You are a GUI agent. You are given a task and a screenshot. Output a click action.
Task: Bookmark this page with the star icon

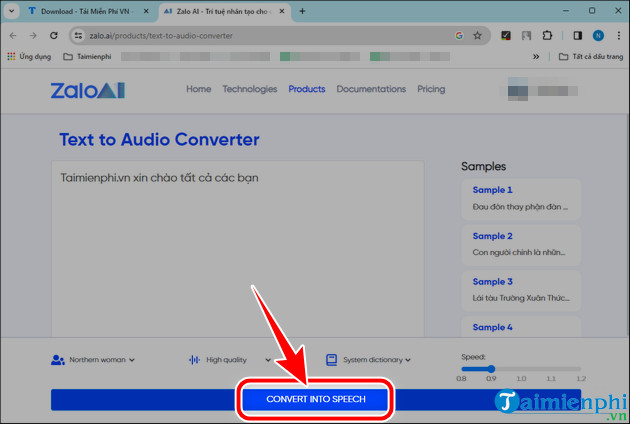point(479,34)
